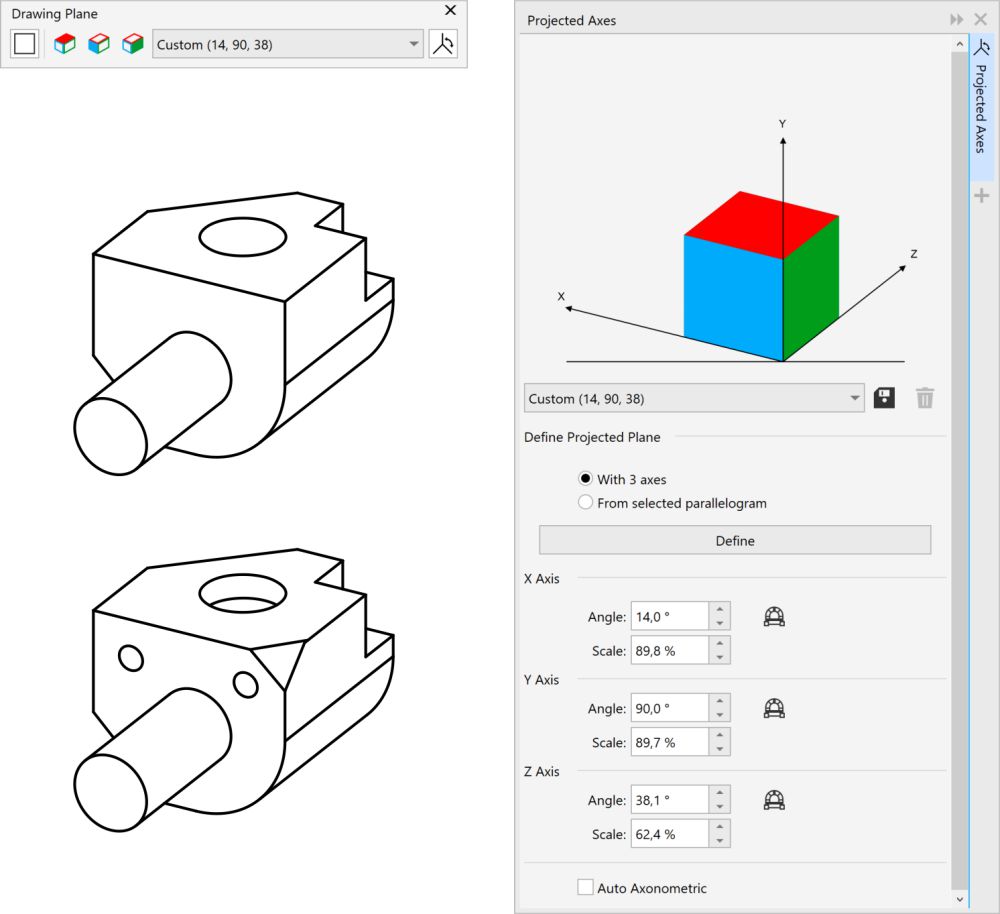This screenshot has width=1000, height=914.
Task: Click the red top face of preview cube
Action: click(761, 225)
